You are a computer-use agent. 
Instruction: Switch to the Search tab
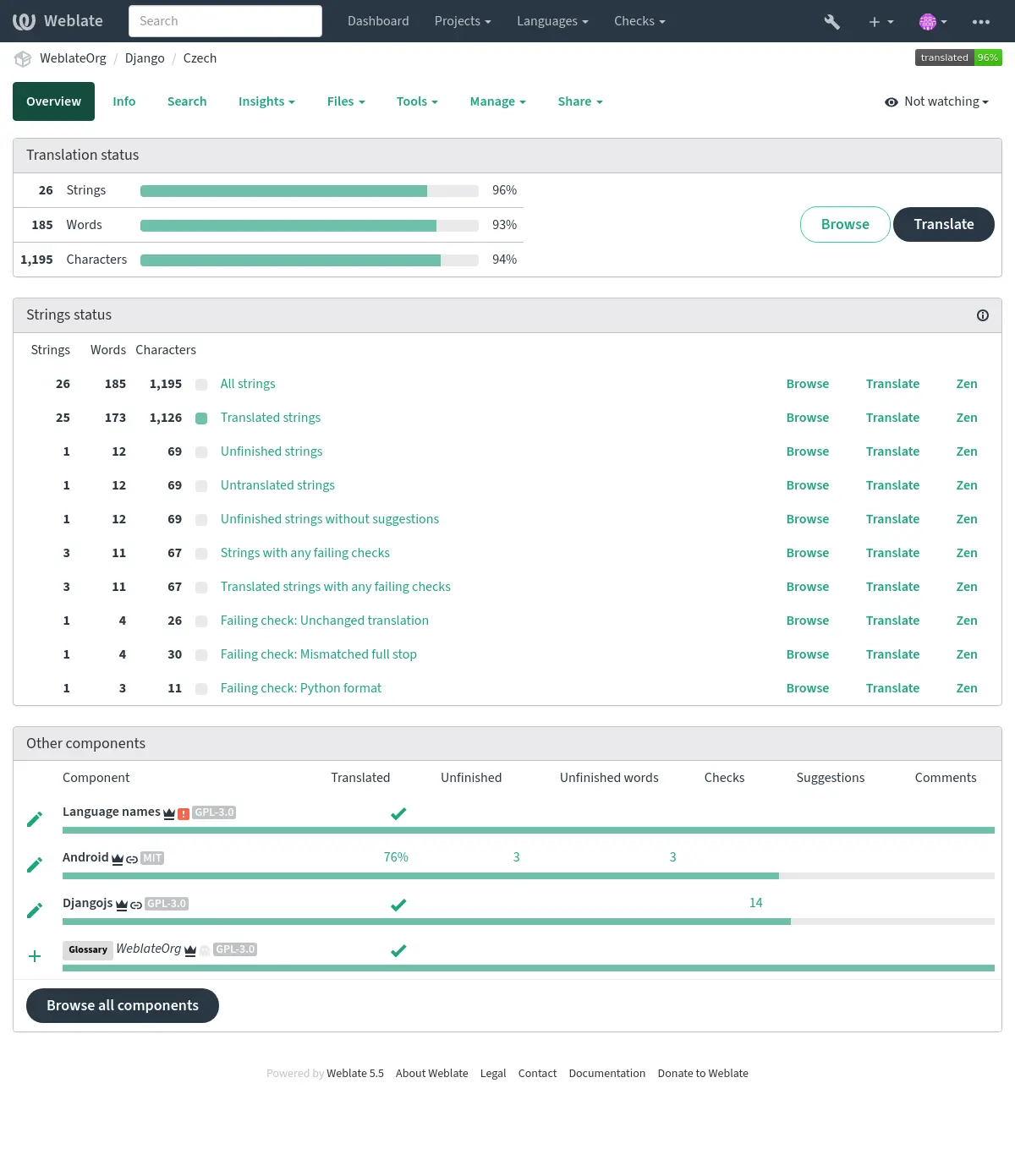tap(187, 101)
